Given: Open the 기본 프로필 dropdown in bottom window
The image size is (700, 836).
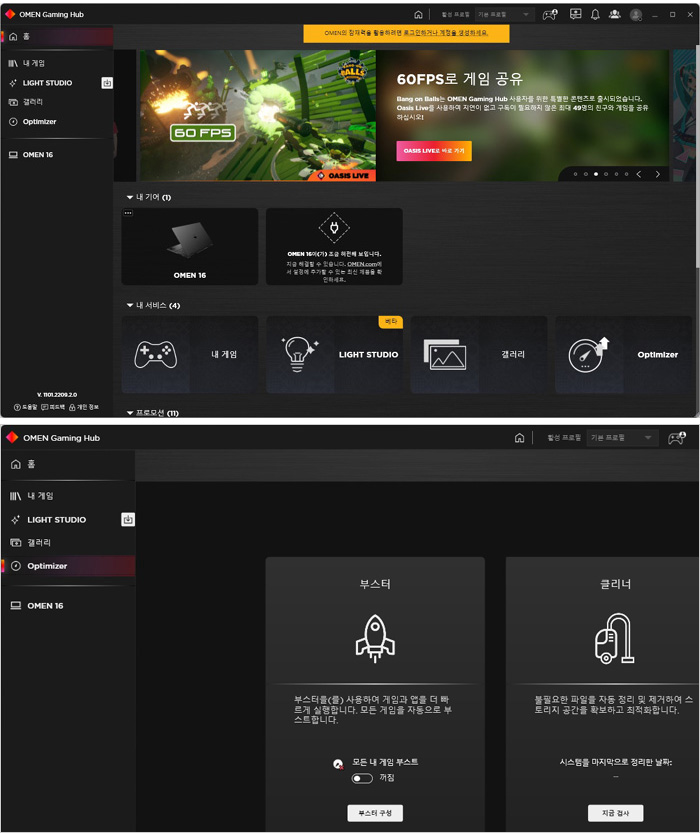Looking at the screenshot, I should coord(622,438).
